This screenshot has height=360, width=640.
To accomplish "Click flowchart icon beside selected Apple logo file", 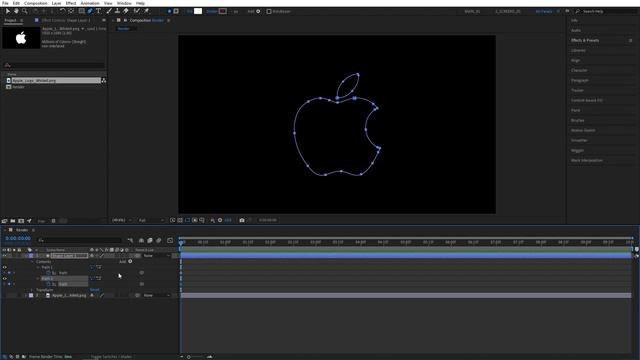I will click(104, 80).
